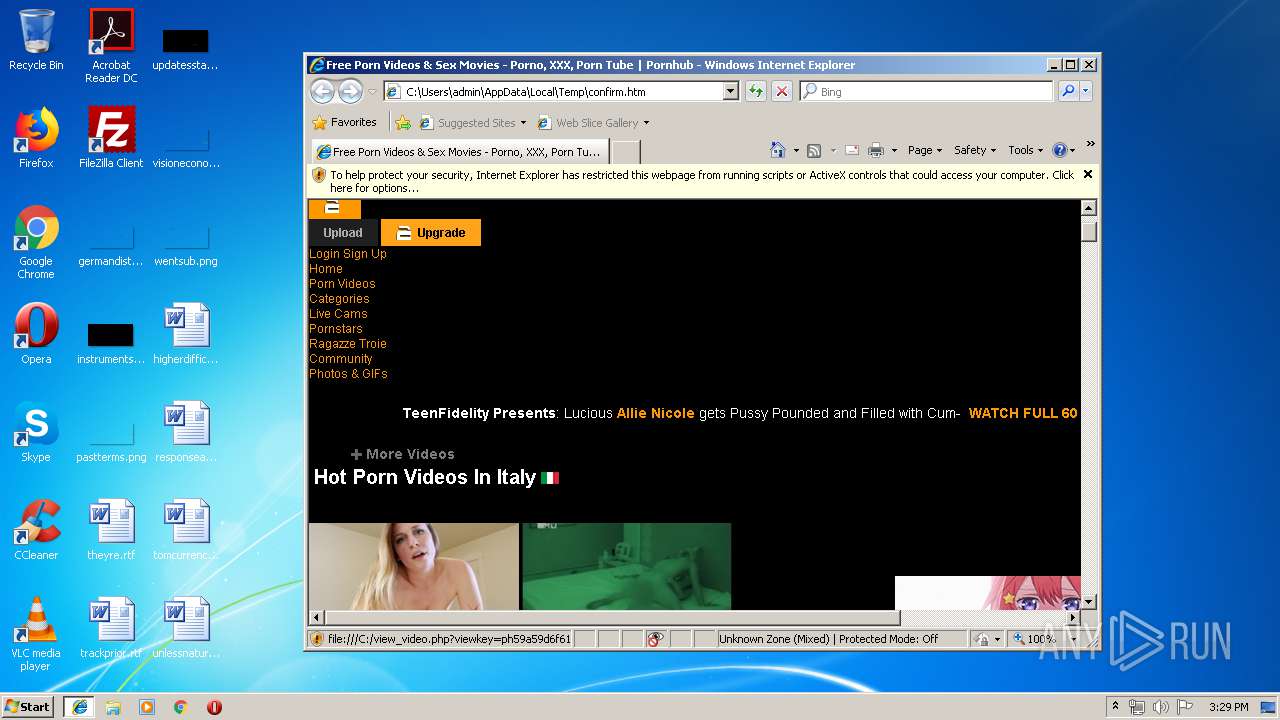The width and height of the screenshot is (1280, 720).
Task: Launch Acrobat Reader DC from desktop
Action: click(x=111, y=46)
